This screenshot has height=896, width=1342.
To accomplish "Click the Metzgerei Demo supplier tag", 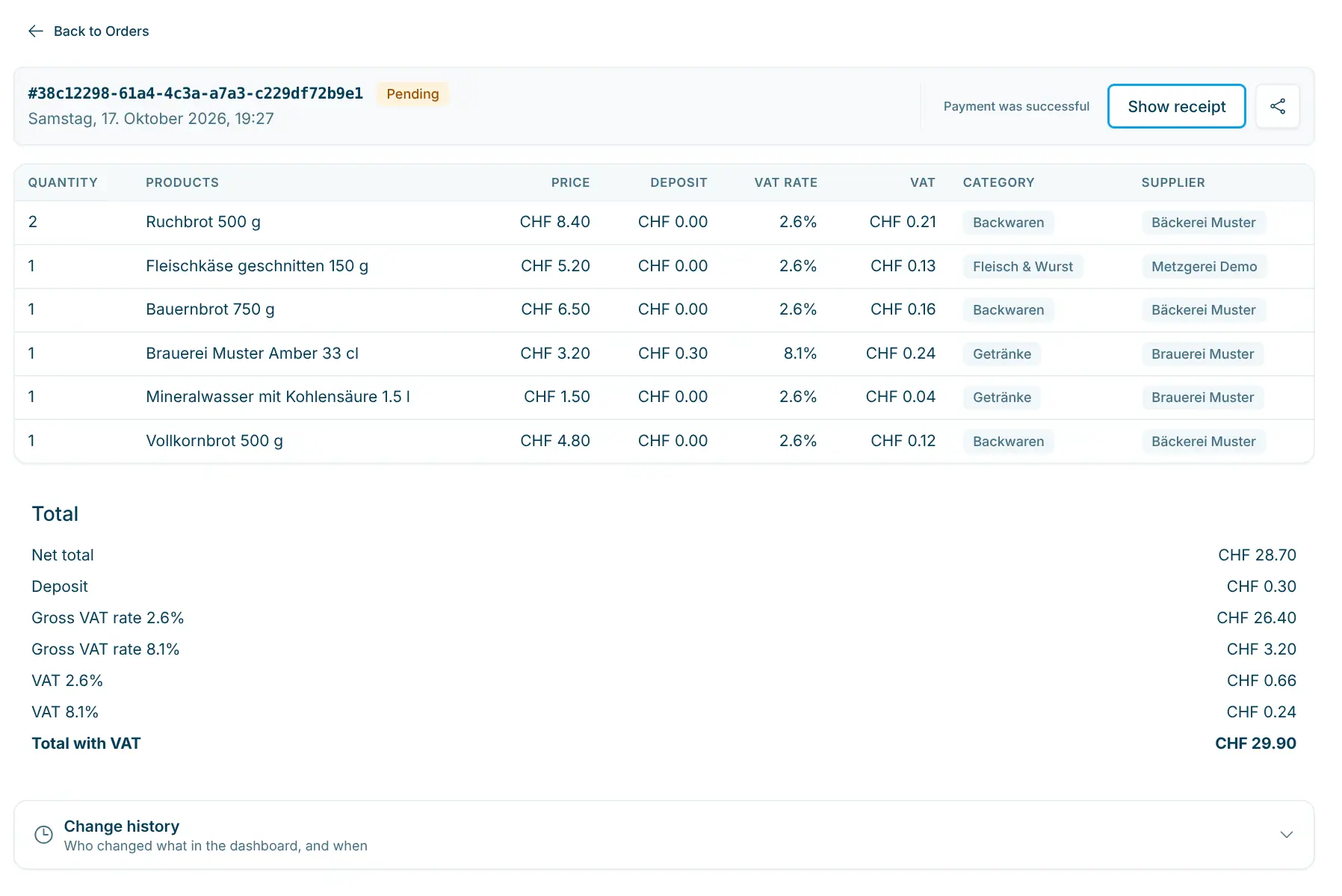I will [x=1204, y=267].
